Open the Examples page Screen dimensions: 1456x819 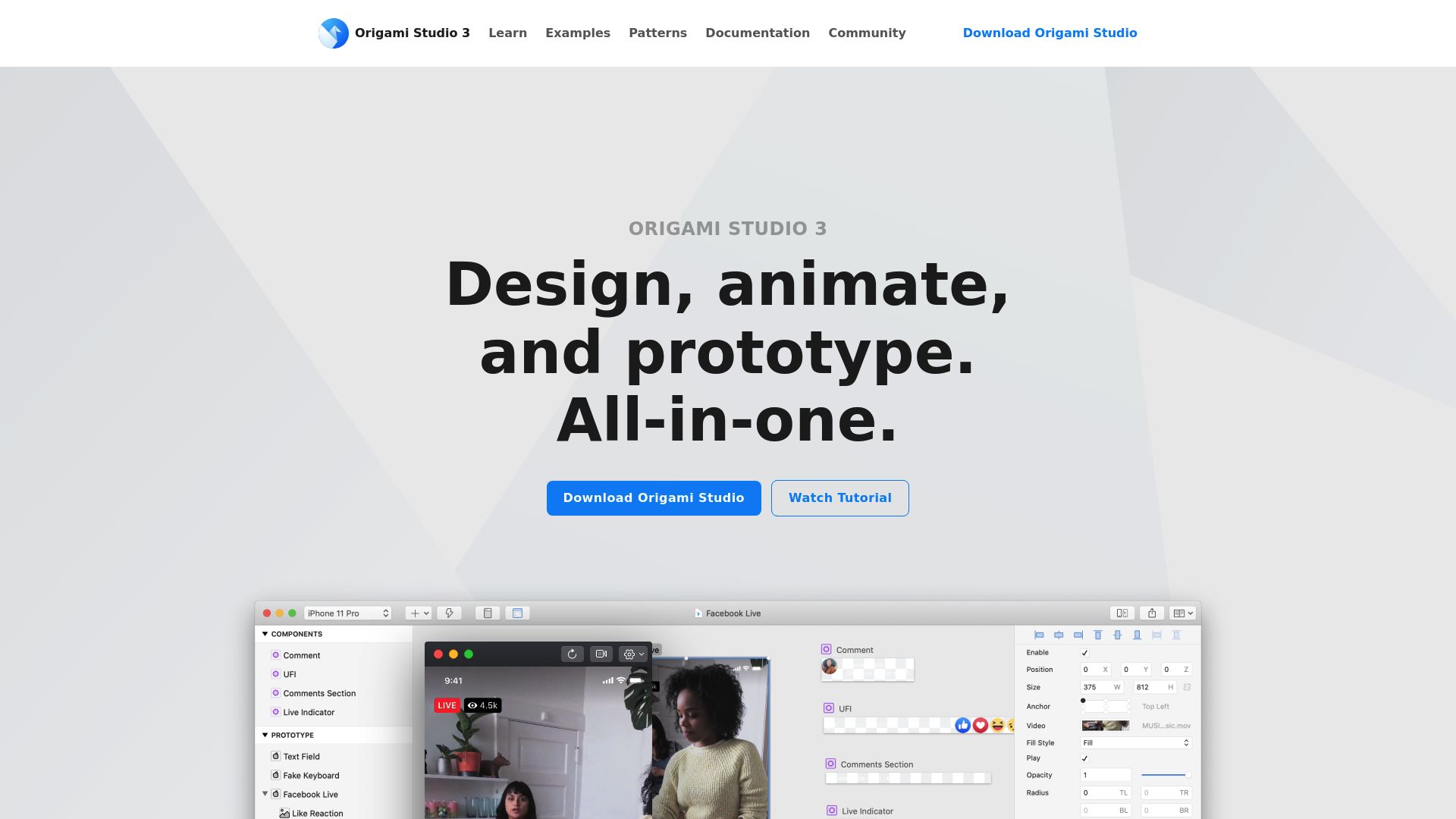(578, 33)
